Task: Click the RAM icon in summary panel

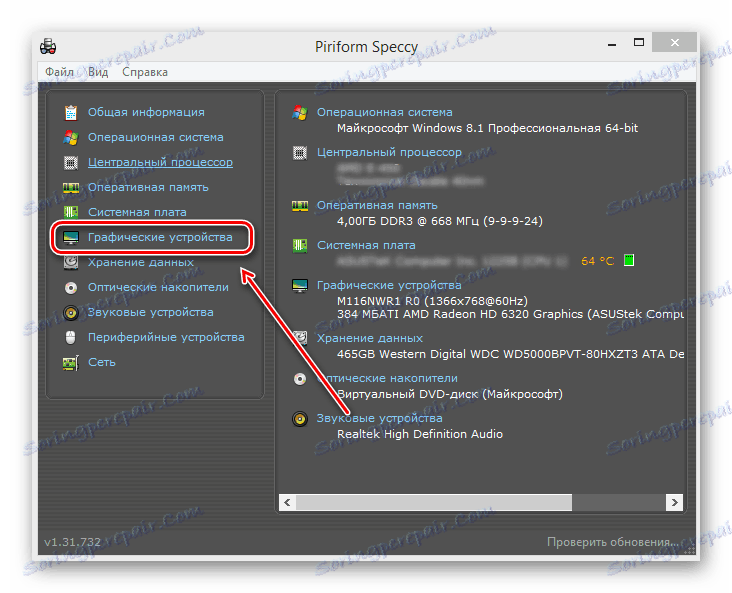Action: (300, 205)
